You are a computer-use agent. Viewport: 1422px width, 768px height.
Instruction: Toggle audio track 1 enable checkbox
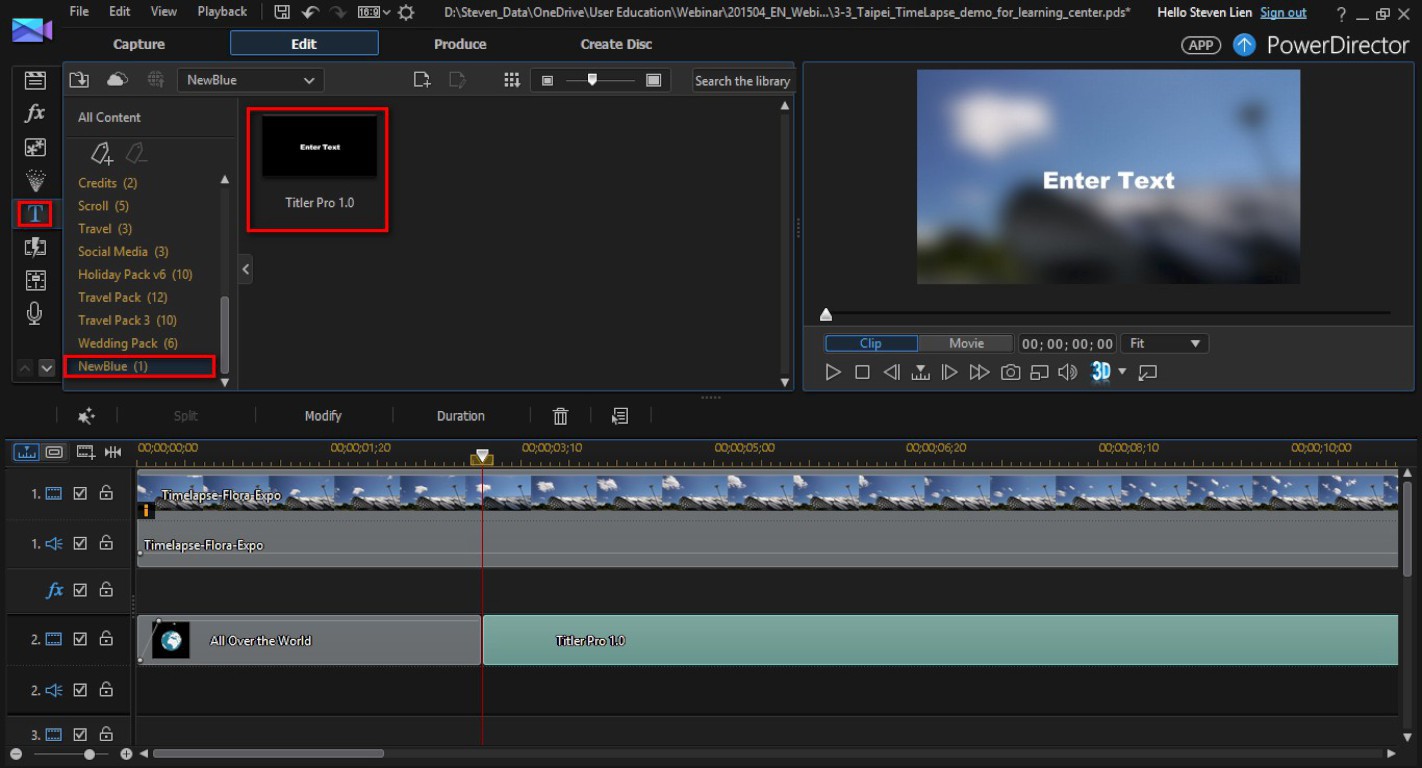click(80, 544)
